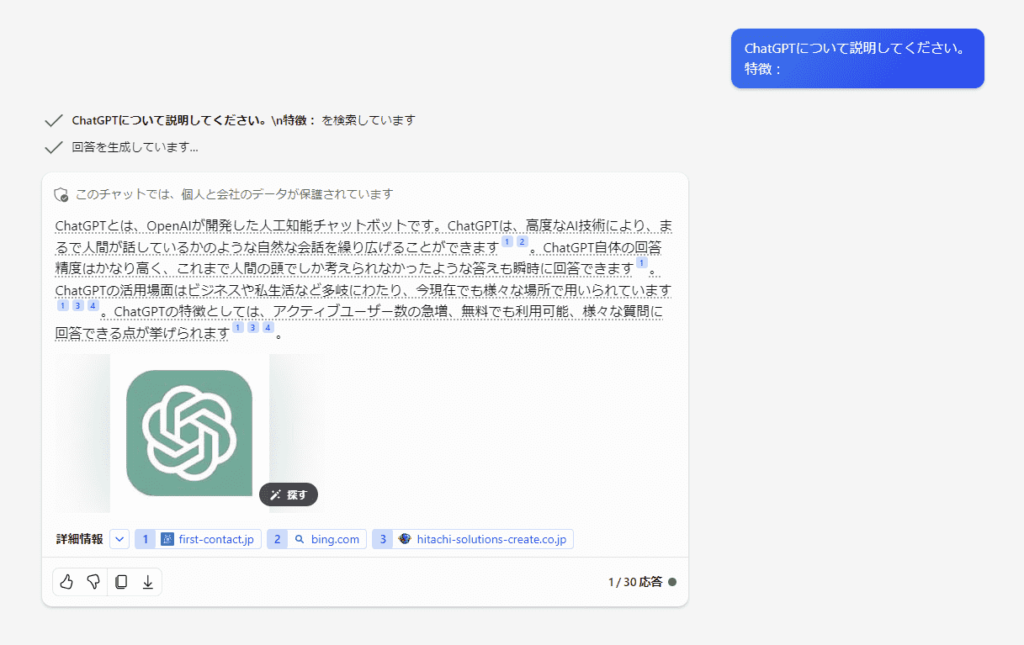Click citation 1 after 瞬時に回答できます
The image size is (1024, 645).
tap(642, 263)
